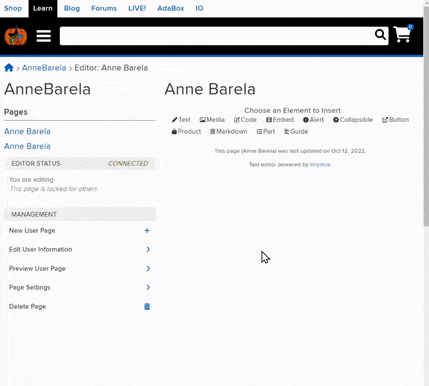Click the search magnifier icon
The image size is (429, 386).
click(380, 34)
